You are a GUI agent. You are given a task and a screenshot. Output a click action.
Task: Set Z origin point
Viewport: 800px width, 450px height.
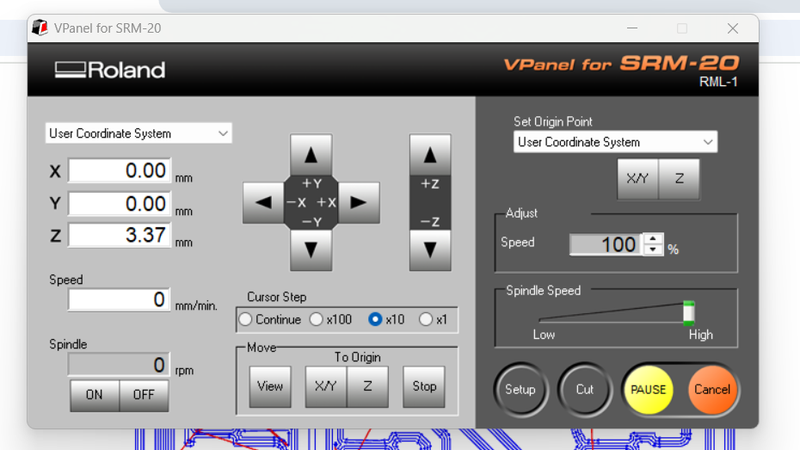click(679, 179)
